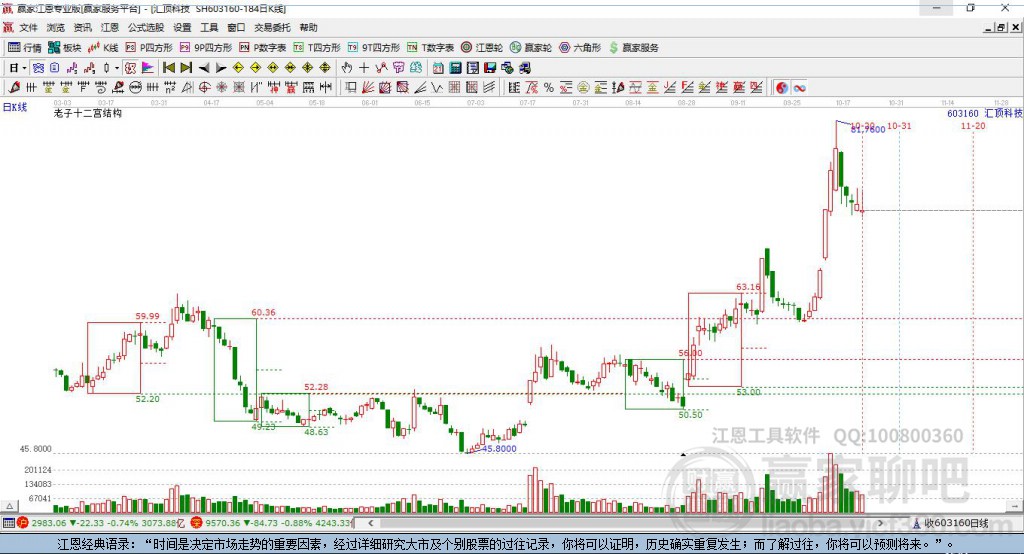This screenshot has height=554, width=1024.
Task: Jump to last bar with the green skip-forward icon
Action: (x=186, y=68)
